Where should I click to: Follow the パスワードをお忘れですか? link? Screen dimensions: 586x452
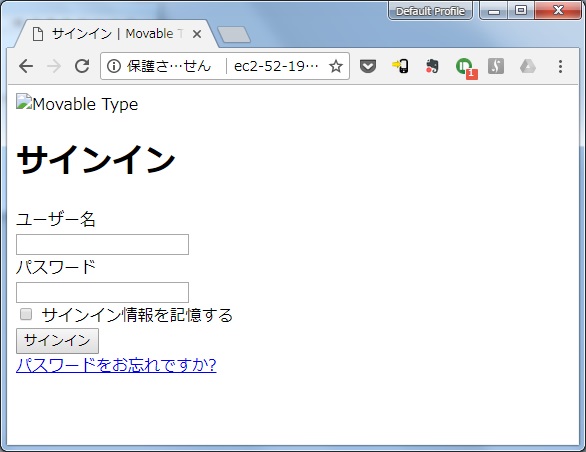click(116, 365)
